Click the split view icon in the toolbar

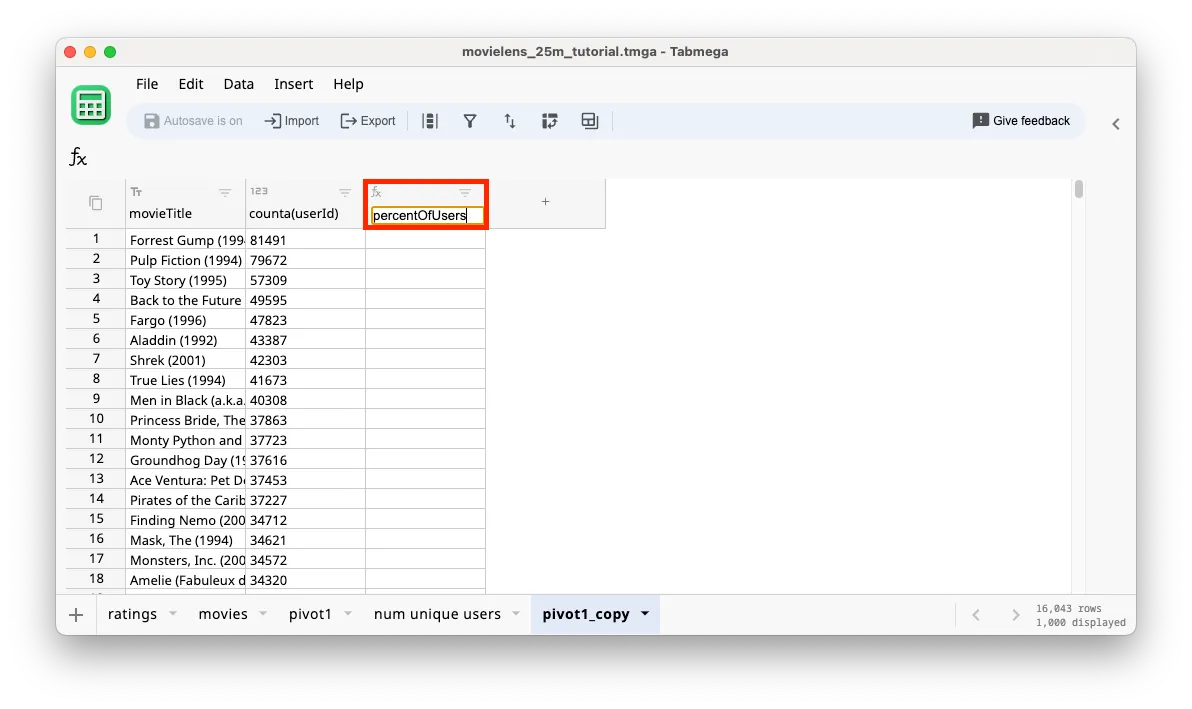pyautogui.click(x=589, y=120)
